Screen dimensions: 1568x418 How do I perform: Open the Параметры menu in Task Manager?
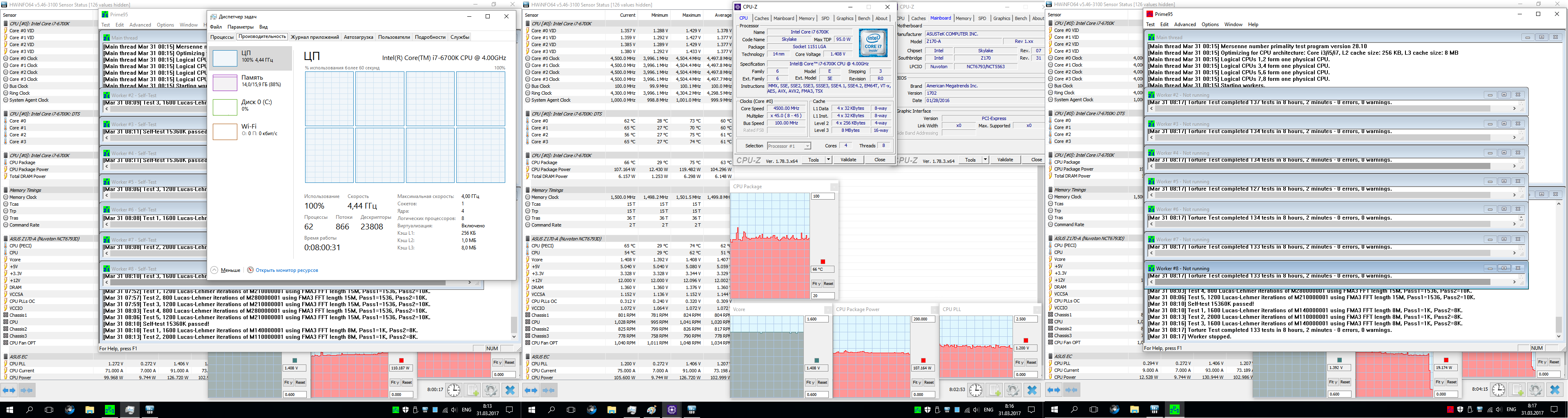click(x=241, y=27)
